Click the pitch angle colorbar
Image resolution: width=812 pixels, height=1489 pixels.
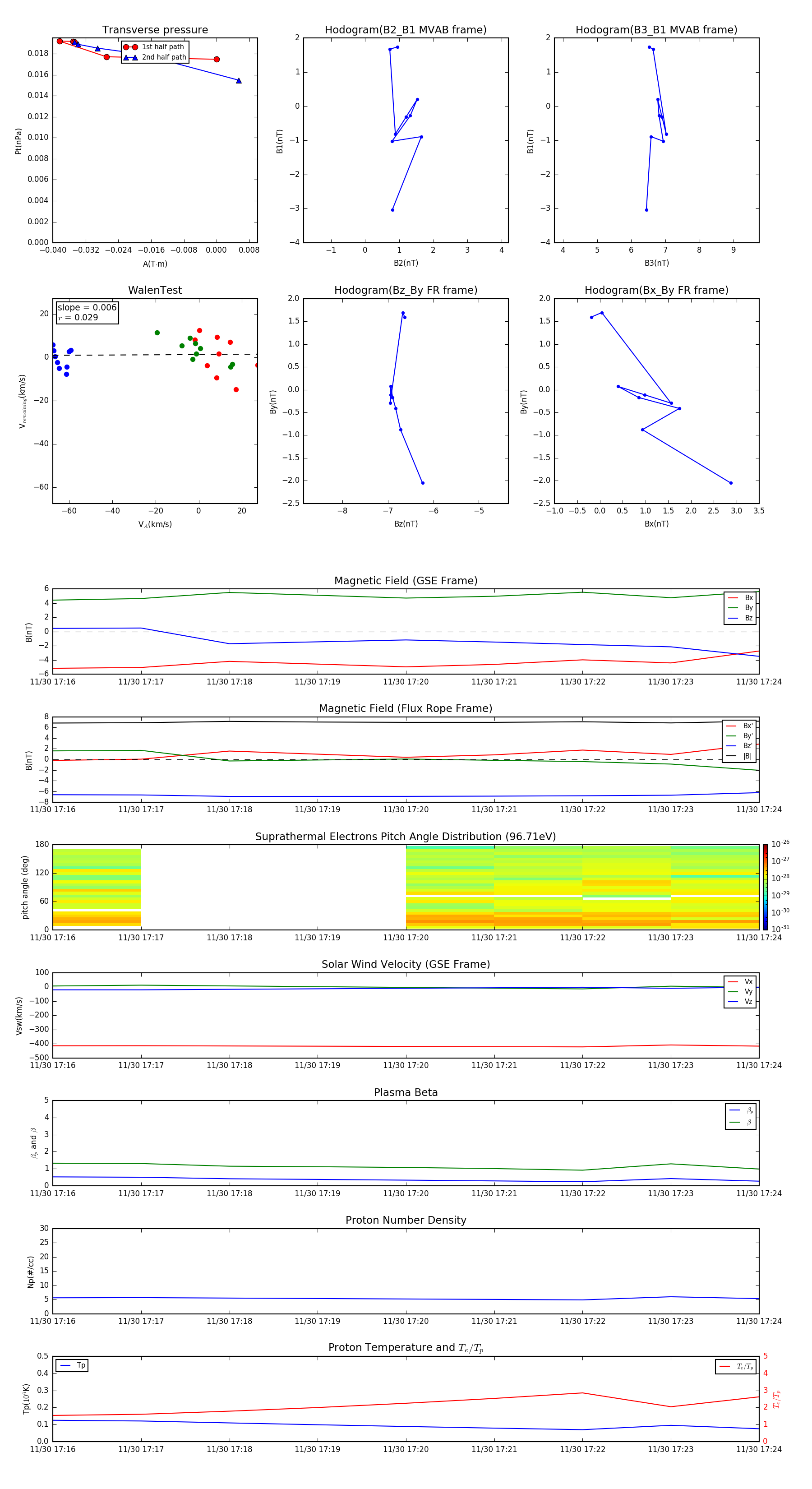tap(765, 887)
